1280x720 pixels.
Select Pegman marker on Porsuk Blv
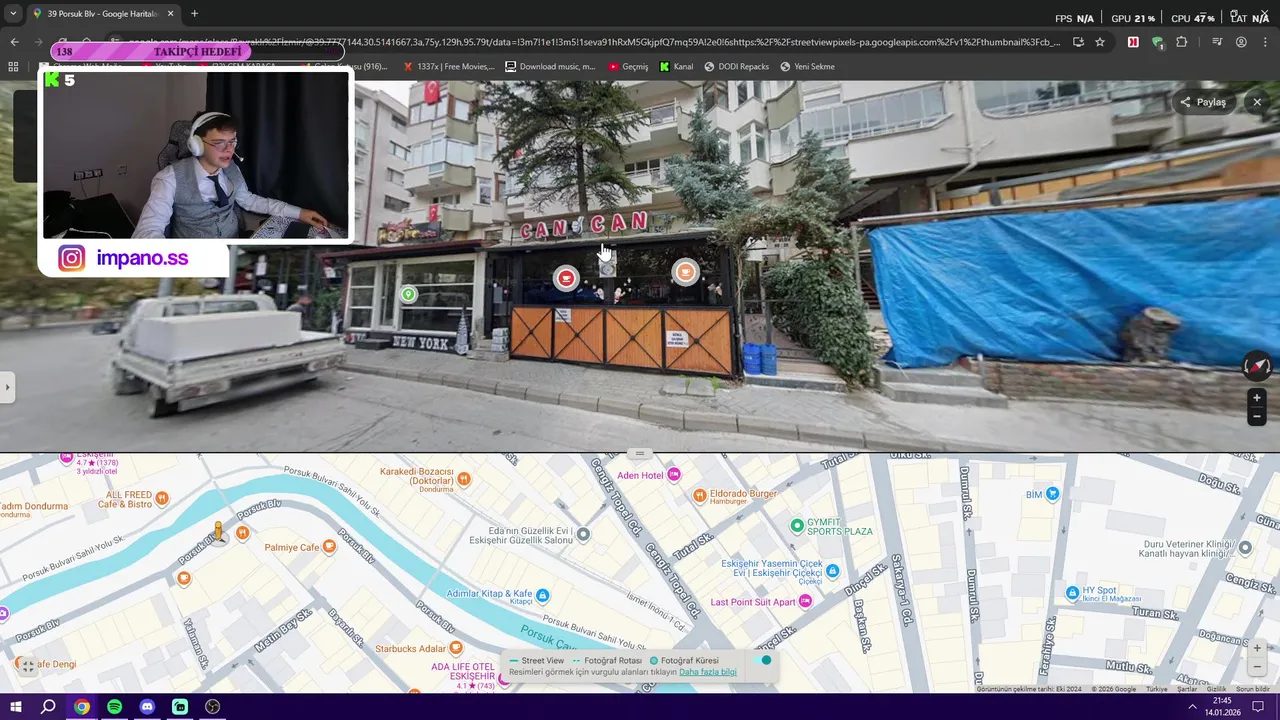point(218,532)
